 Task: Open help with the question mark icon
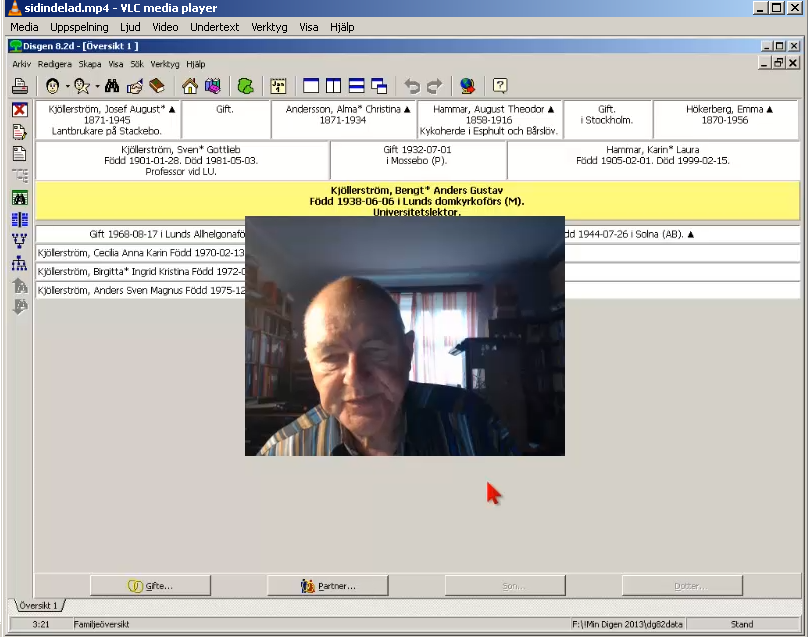[500, 86]
